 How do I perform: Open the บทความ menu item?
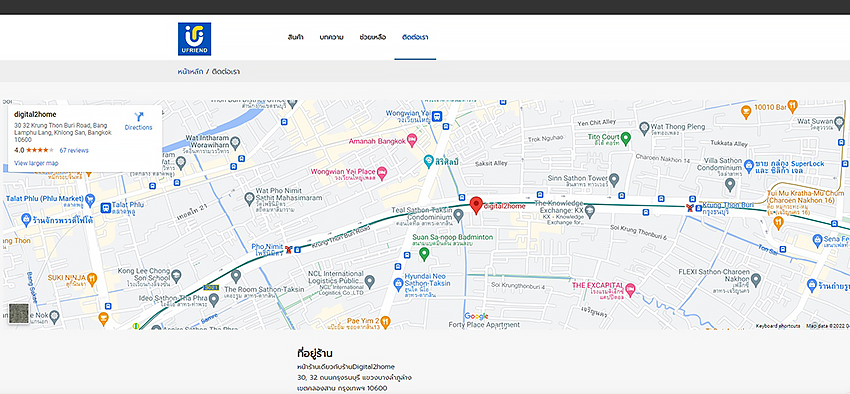(x=331, y=37)
